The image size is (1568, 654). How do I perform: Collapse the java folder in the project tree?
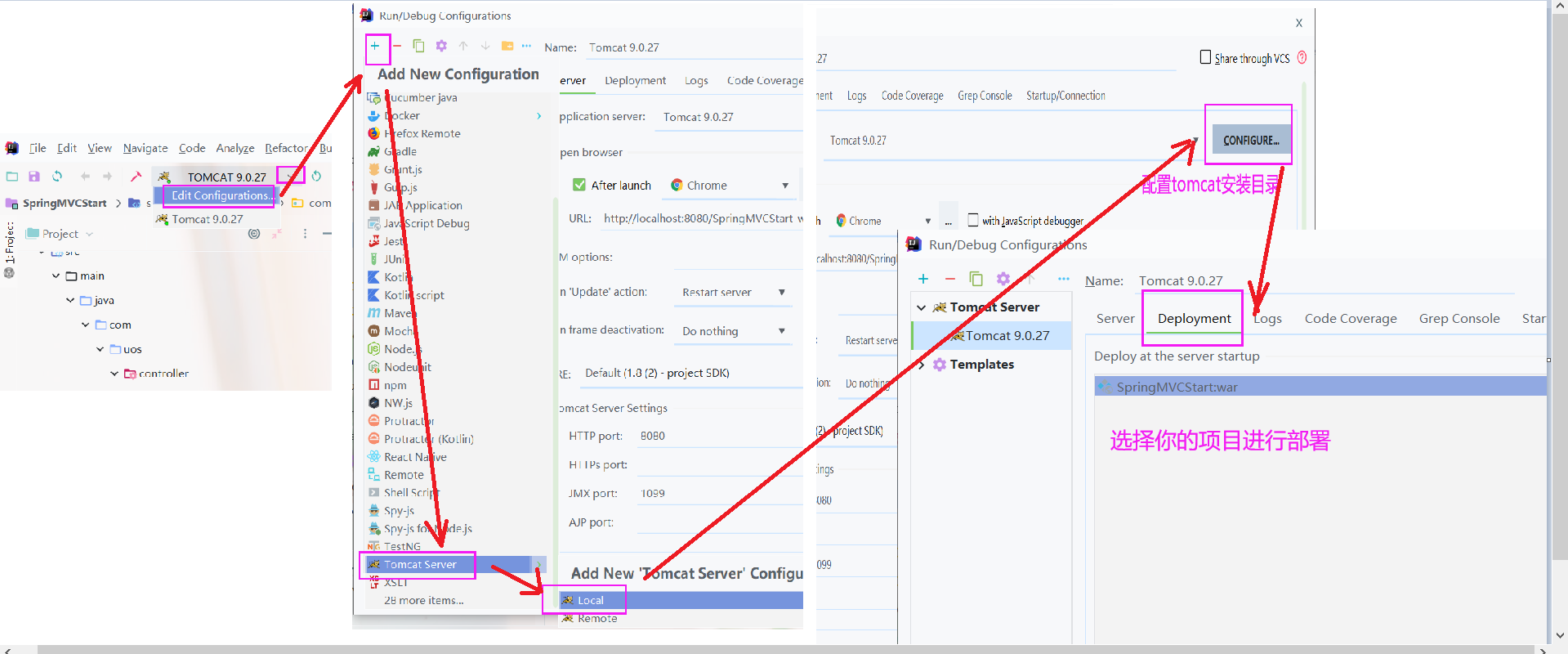(70, 301)
